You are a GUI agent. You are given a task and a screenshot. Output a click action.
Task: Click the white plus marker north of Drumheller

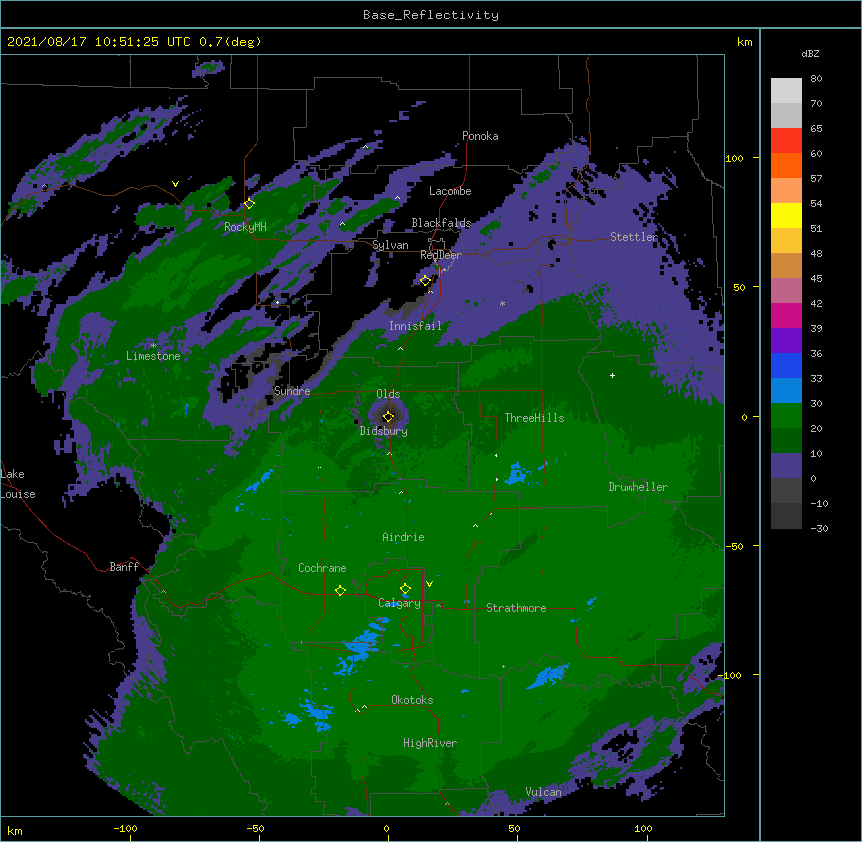point(612,375)
